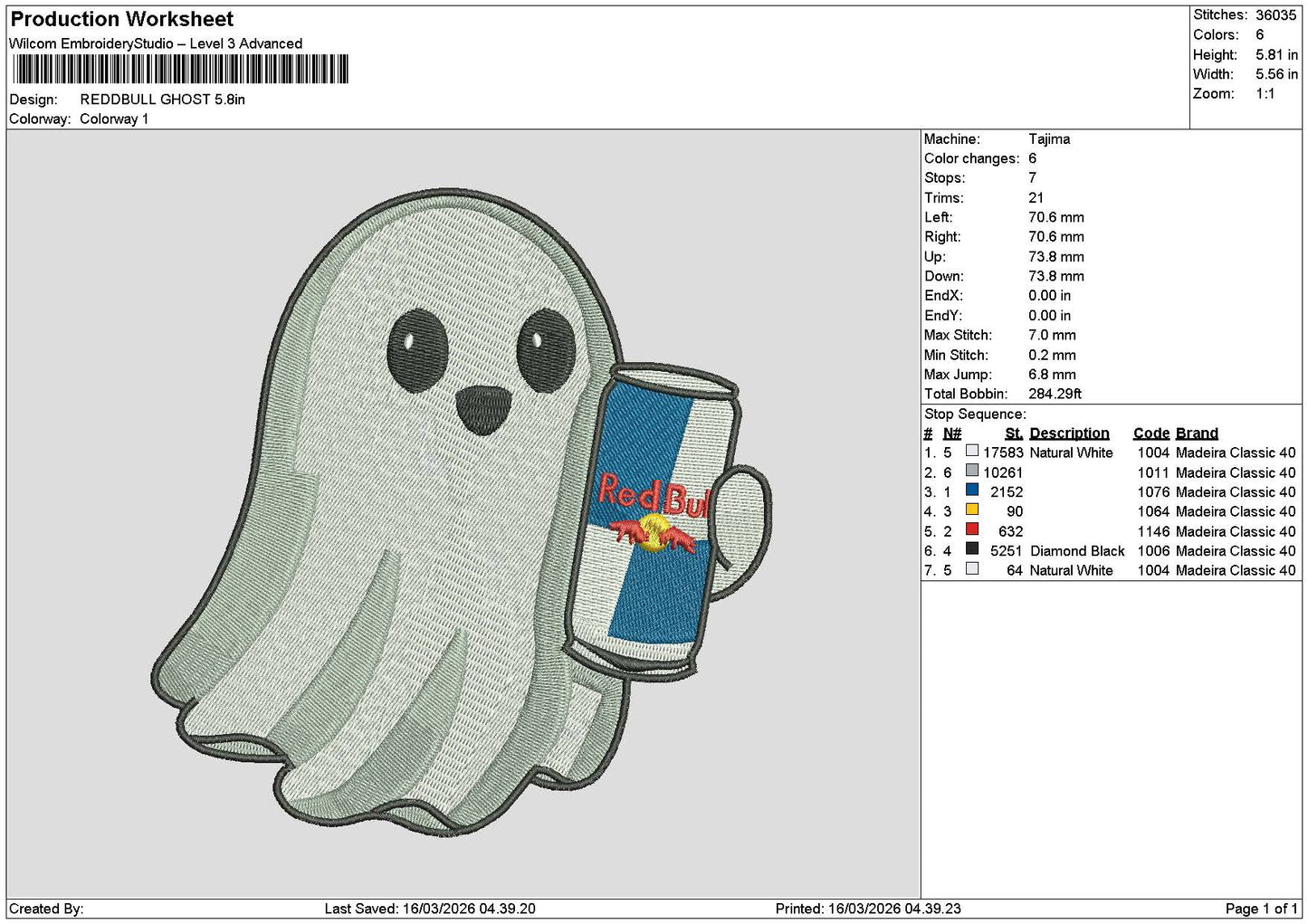Click the Production Worksheet heading
Viewport: 1308px width, 924px height.
121,19
